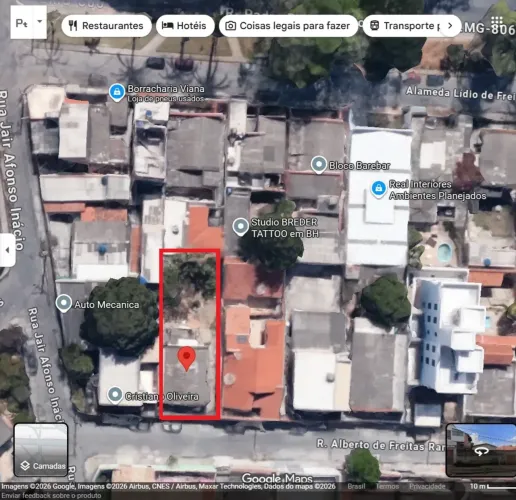516x500 pixels.
Task: Click the Brasil footer link
Action: (356, 486)
